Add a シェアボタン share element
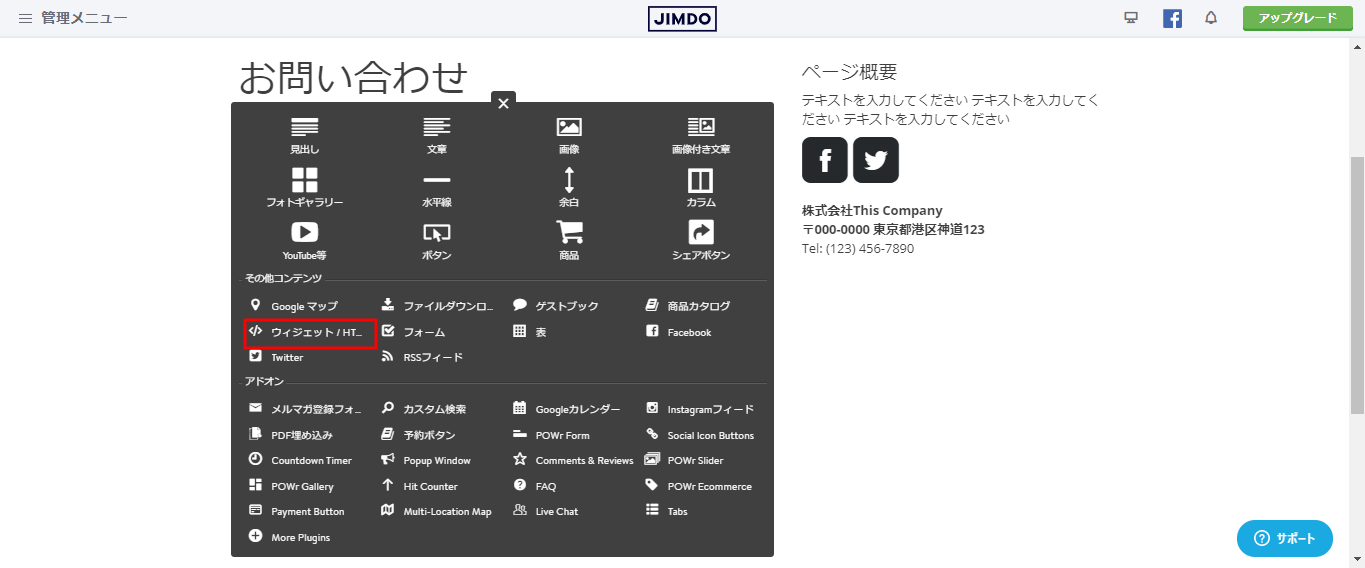This screenshot has width=1365, height=568. pos(701,241)
